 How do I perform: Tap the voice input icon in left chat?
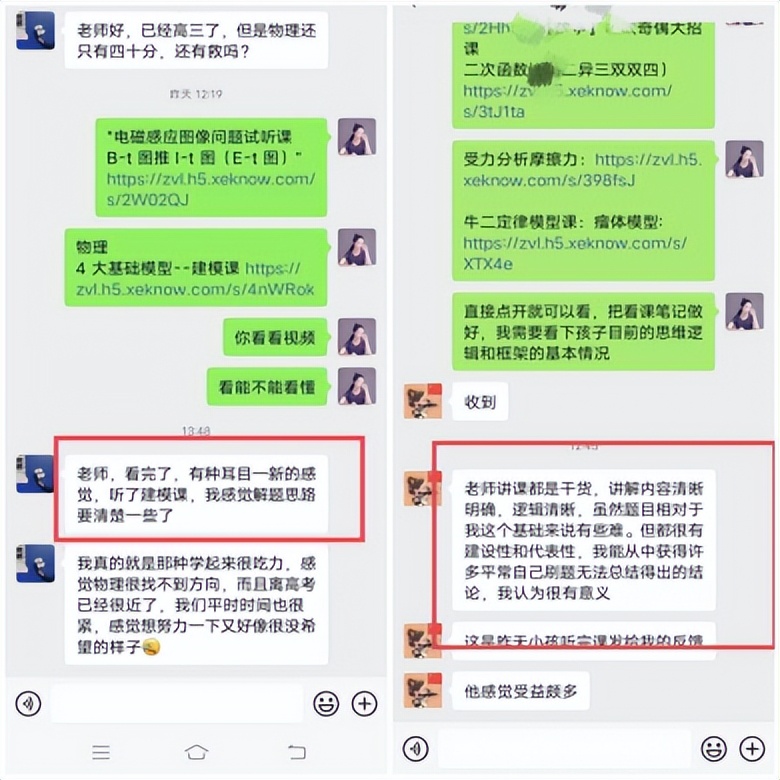pos(28,703)
